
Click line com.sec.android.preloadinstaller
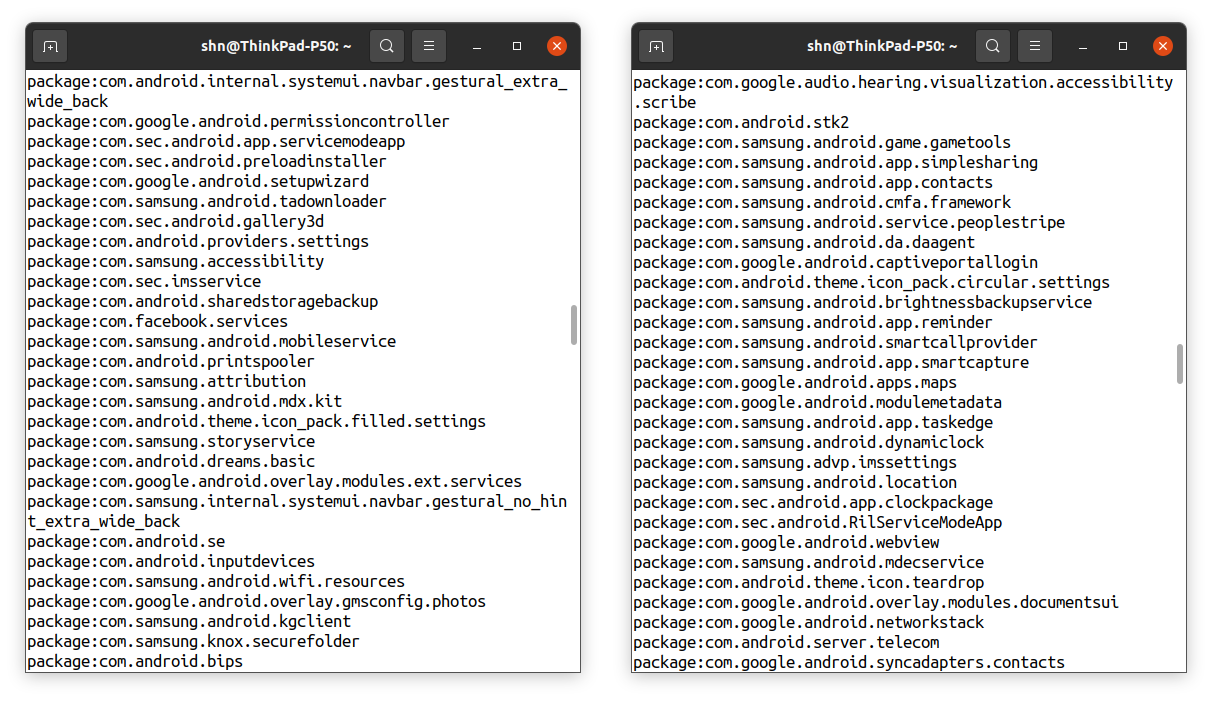pyautogui.click(x=207, y=162)
